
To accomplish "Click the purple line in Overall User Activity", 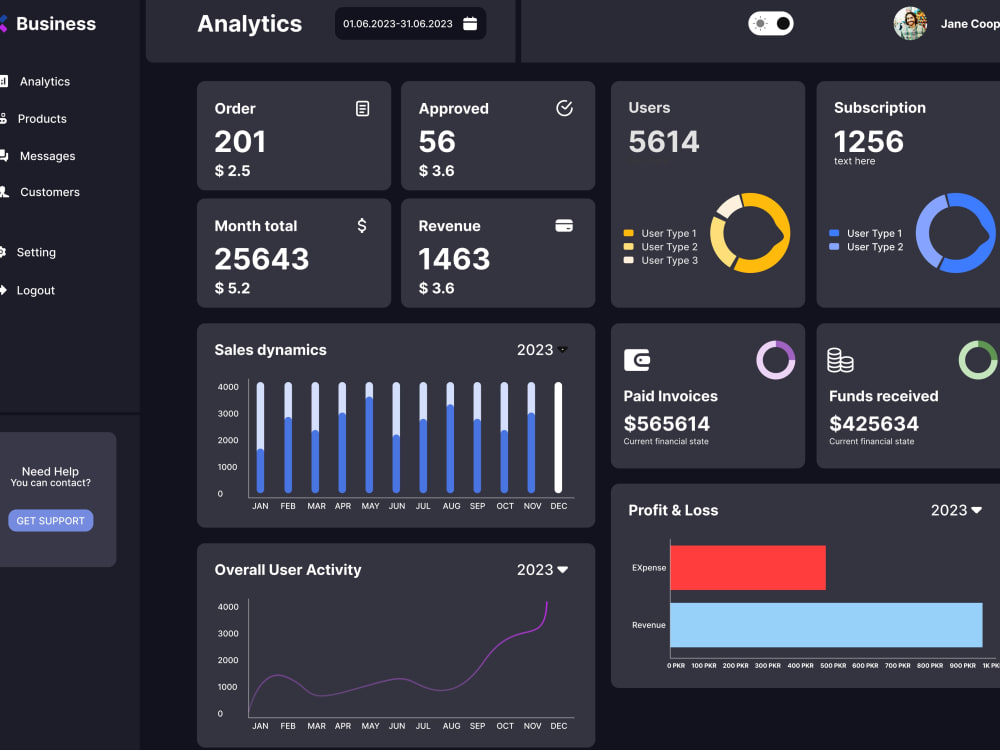I will (397, 680).
